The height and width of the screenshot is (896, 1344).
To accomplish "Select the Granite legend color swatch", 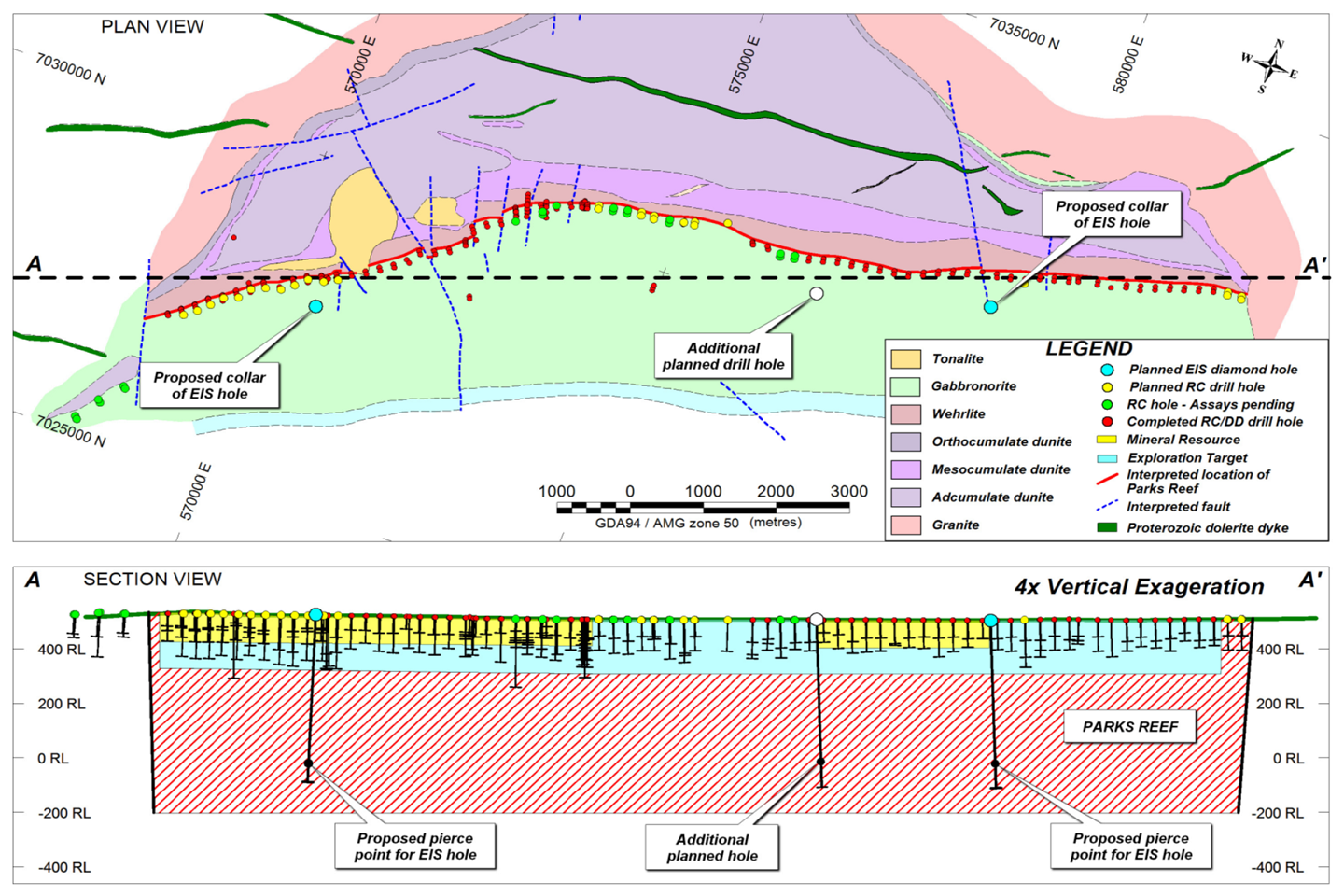I will coord(905,525).
